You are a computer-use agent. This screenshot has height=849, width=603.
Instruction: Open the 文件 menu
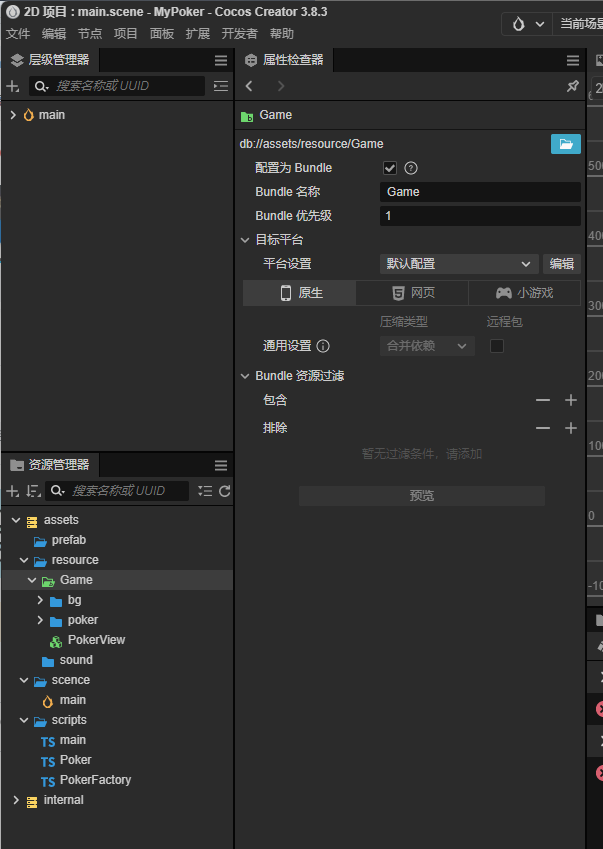tap(18, 34)
